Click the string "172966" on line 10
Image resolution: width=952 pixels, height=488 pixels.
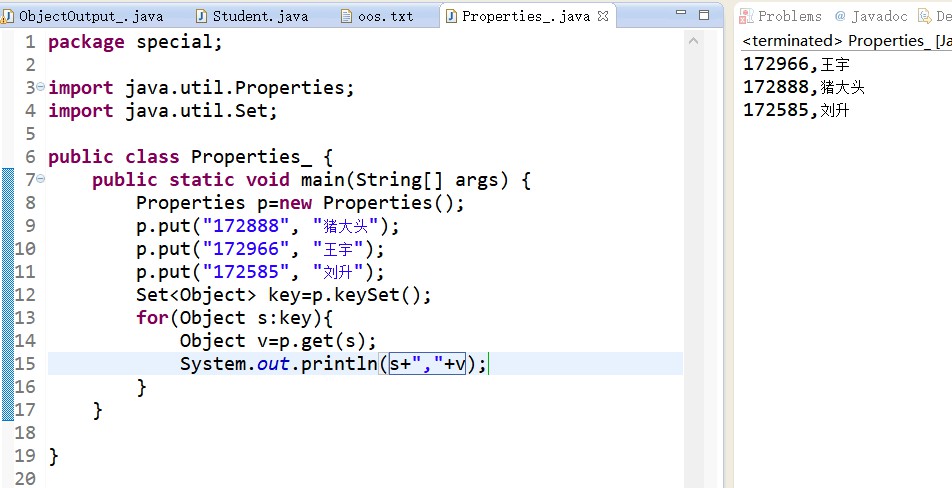click(245, 249)
